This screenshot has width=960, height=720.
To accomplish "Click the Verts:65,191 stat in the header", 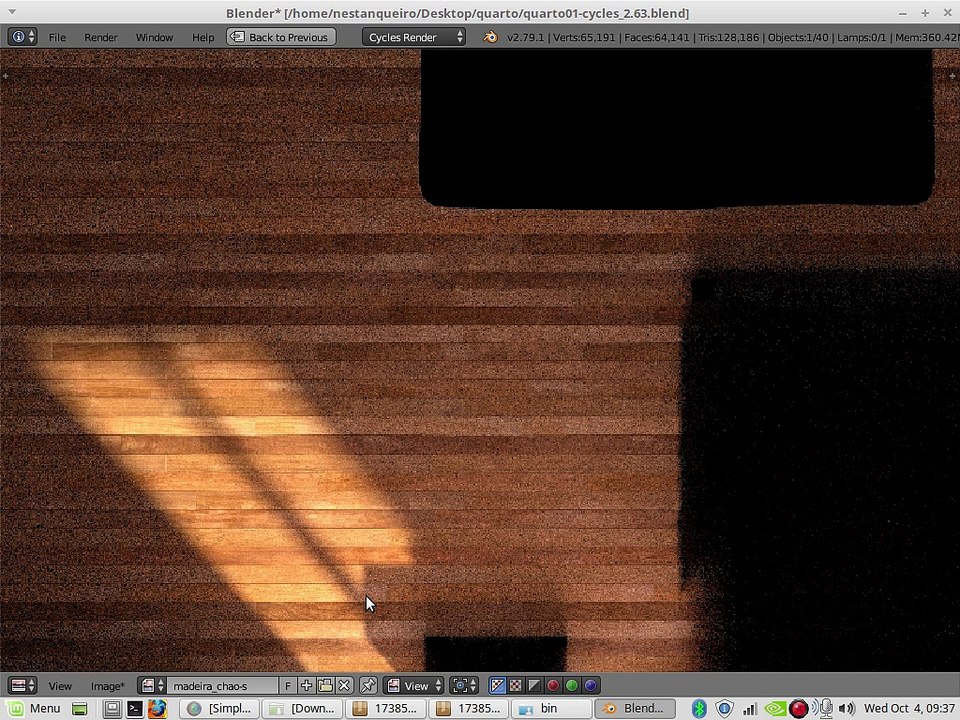I will tap(584, 37).
